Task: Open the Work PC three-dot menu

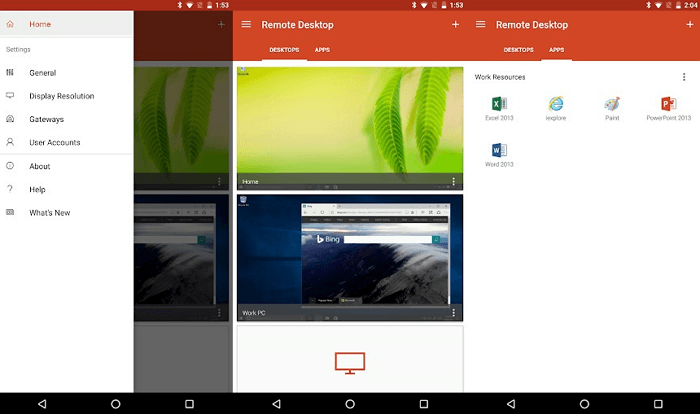Action: click(x=453, y=313)
